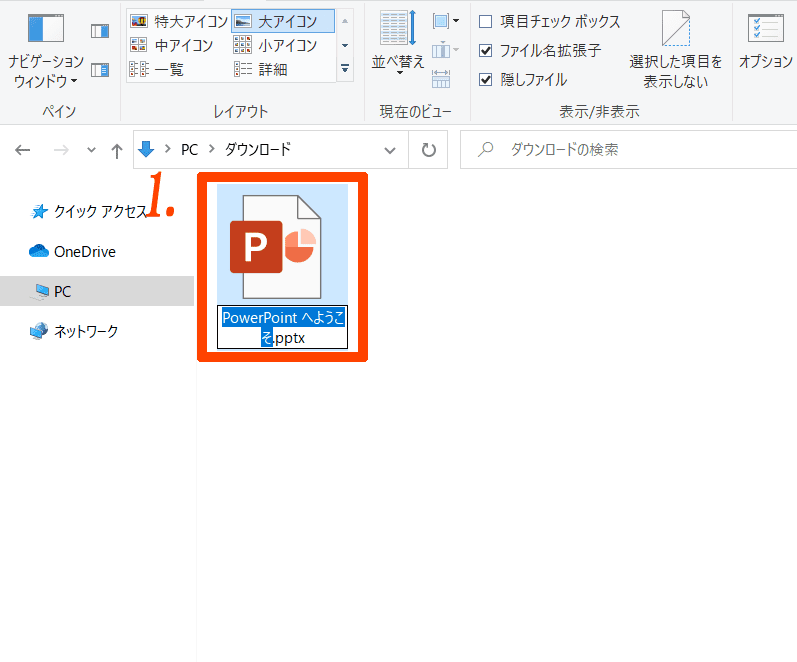Uncheck ファイル名拡張子 checkbox
The height and width of the screenshot is (662, 797).
tap(486, 50)
